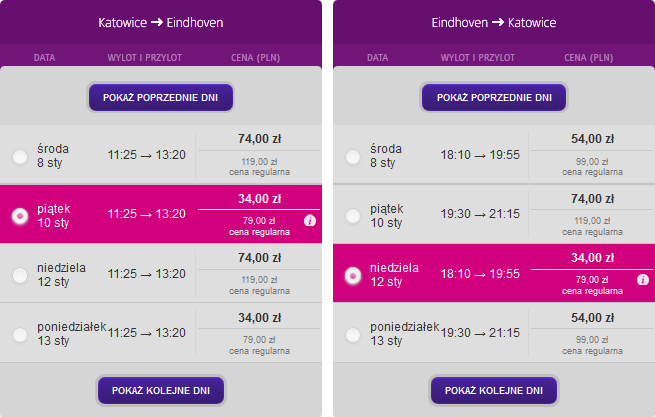
Task: Show previous days for Eindhoven to Katowice
Action: point(494,97)
